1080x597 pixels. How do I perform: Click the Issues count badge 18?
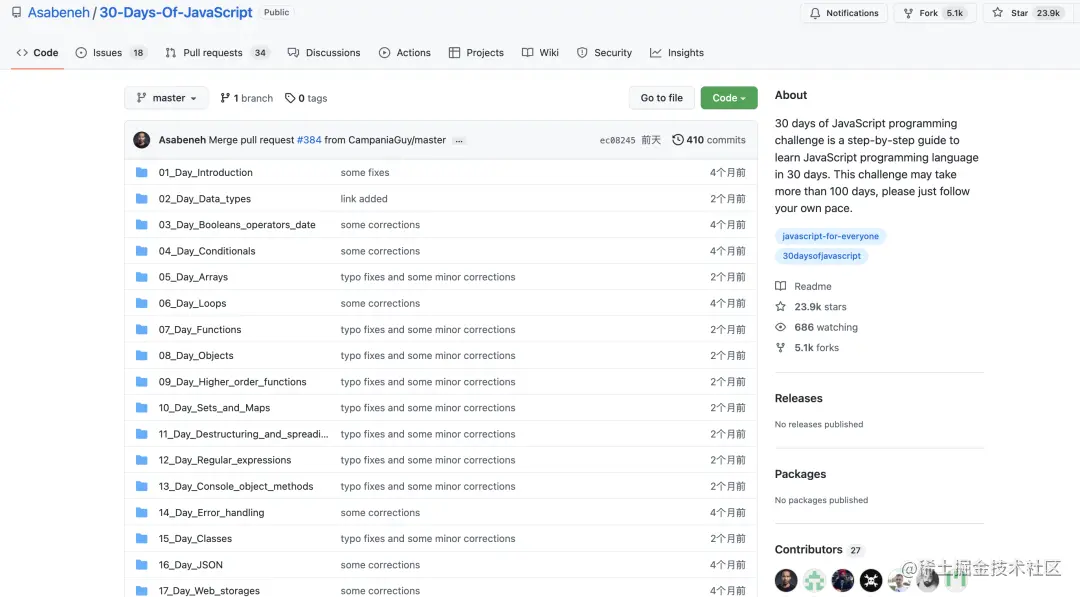pos(138,53)
